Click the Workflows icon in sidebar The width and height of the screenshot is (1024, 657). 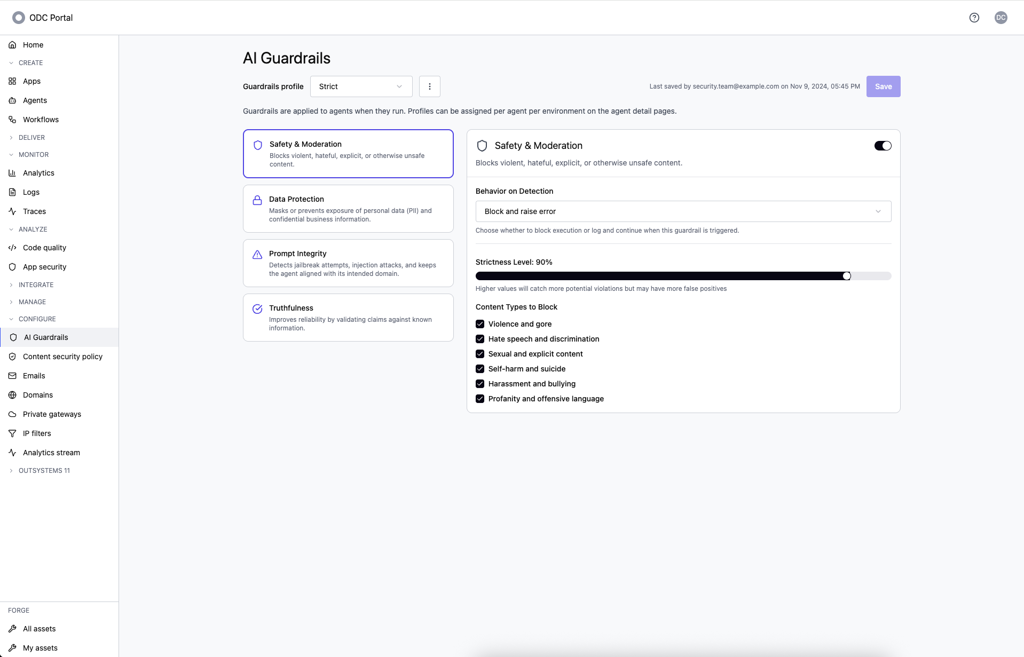coord(12,120)
